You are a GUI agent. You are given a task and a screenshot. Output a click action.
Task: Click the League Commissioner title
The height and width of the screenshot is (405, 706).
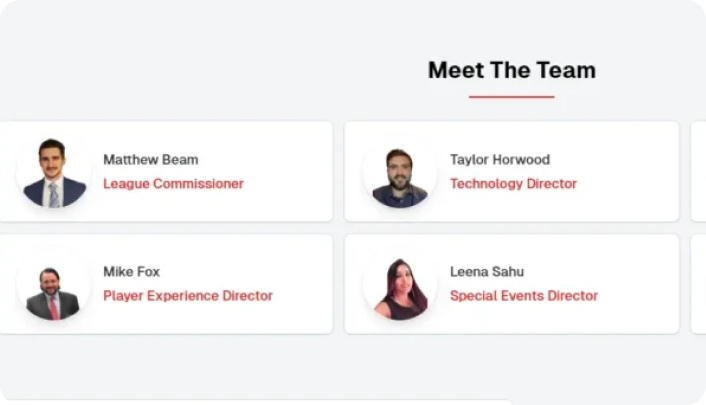coord(173,184)
